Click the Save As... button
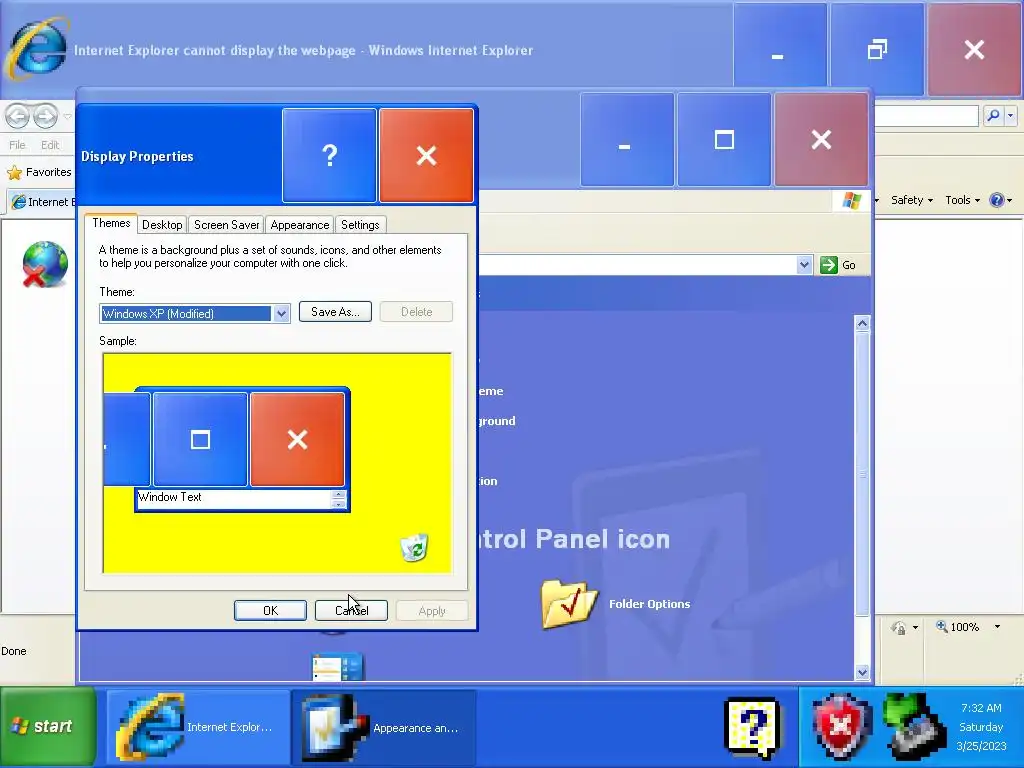 335,312
